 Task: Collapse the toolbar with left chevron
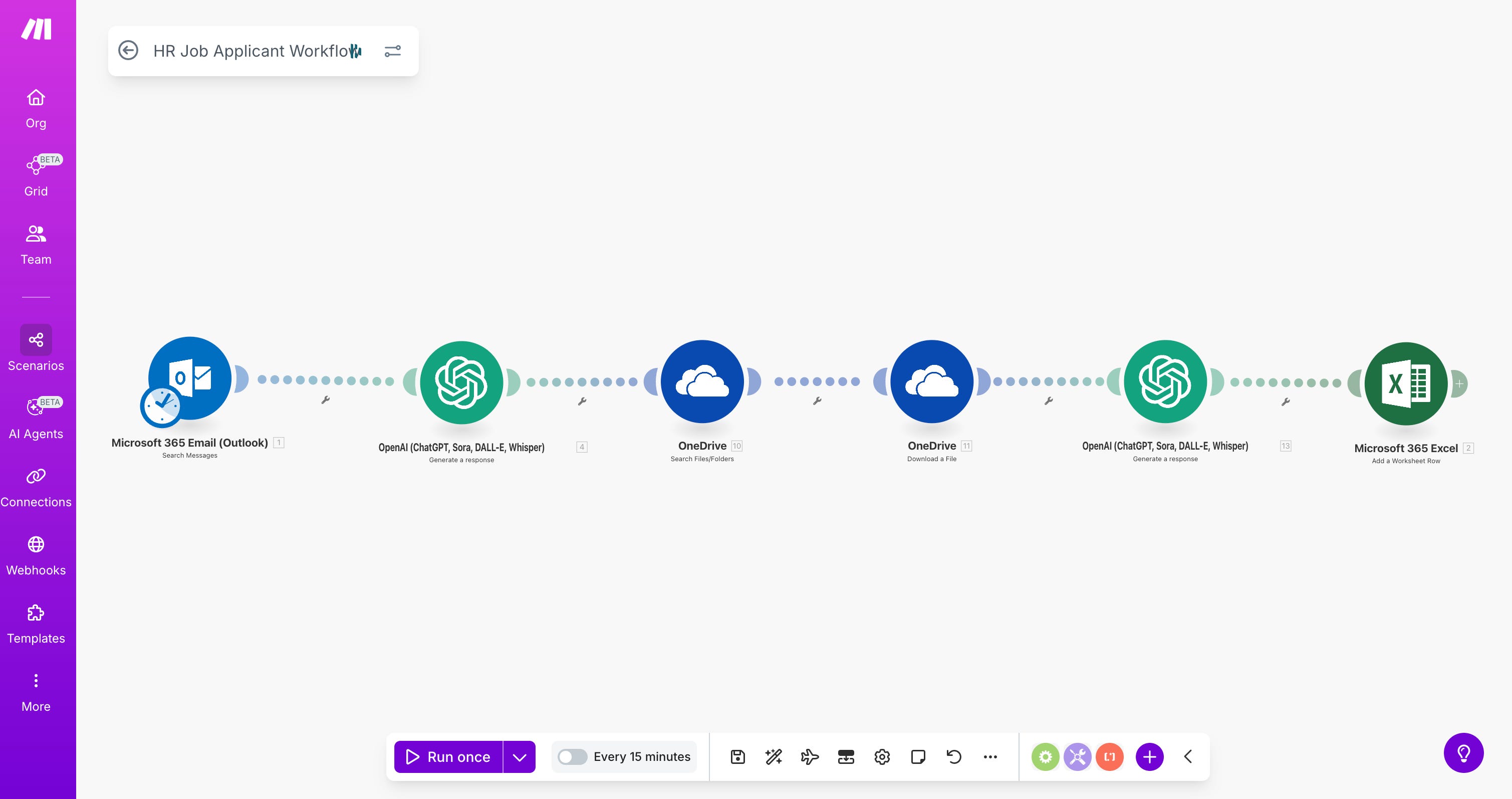1188,757
